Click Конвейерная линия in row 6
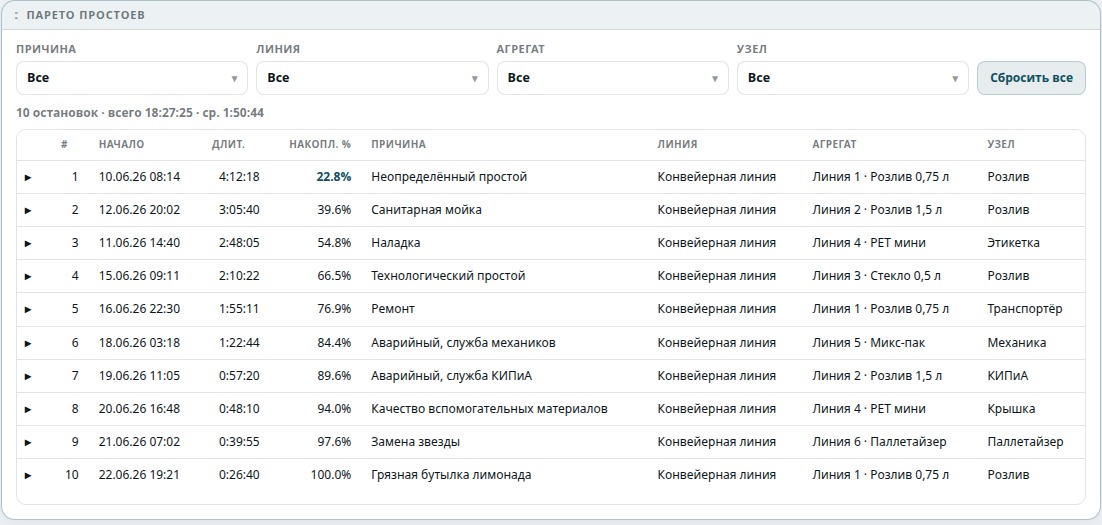This screenshot has width=1102, height=525. [x=717, y=343]
